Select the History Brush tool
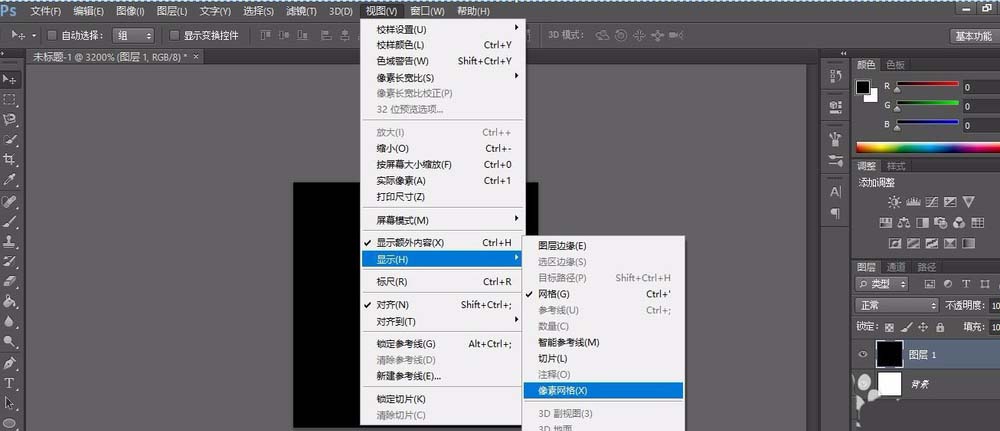Screen dimensions: 1000x431 [10, 261]
